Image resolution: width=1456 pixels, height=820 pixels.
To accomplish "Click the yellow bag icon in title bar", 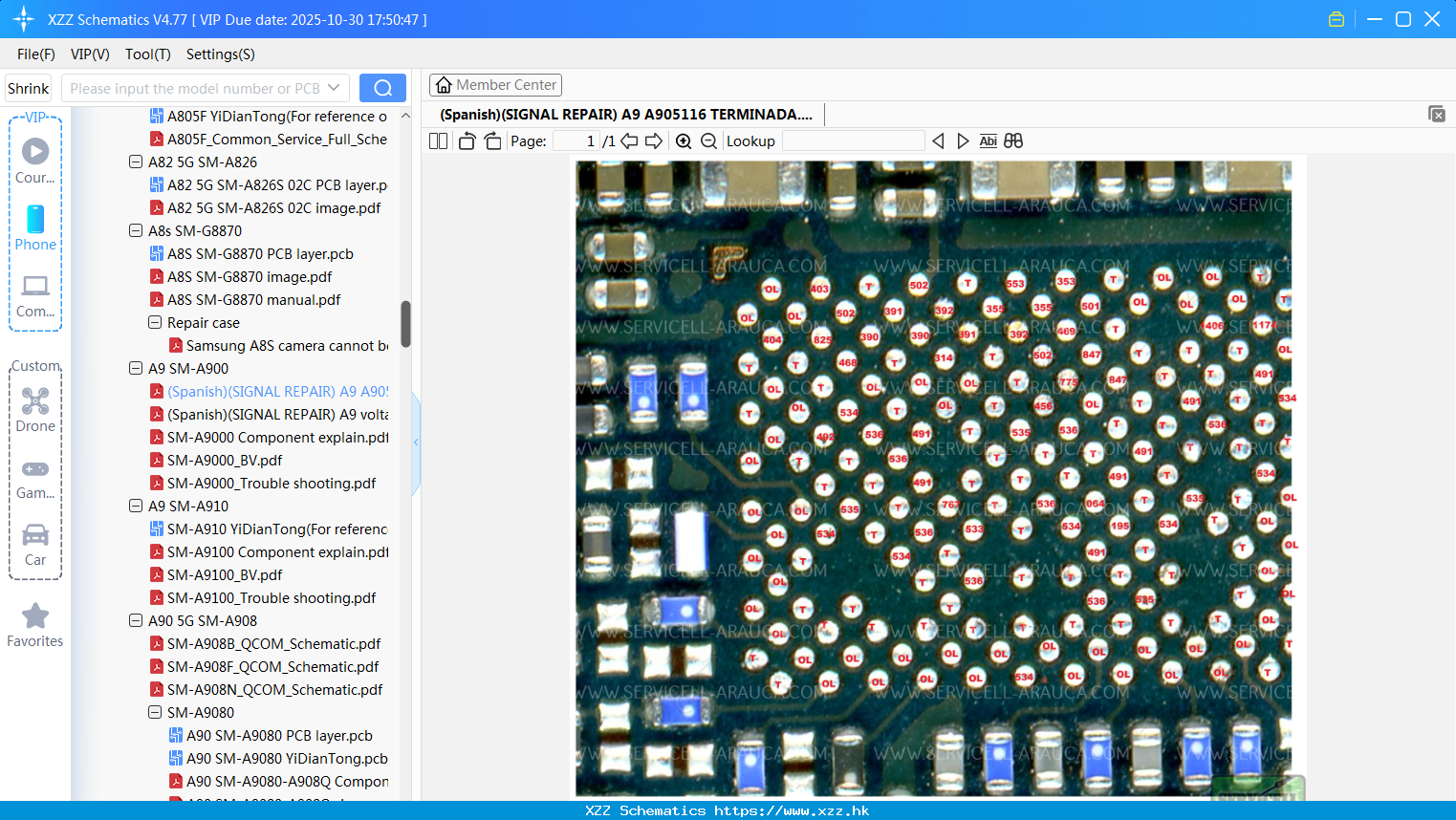I will coord(1336,19).
